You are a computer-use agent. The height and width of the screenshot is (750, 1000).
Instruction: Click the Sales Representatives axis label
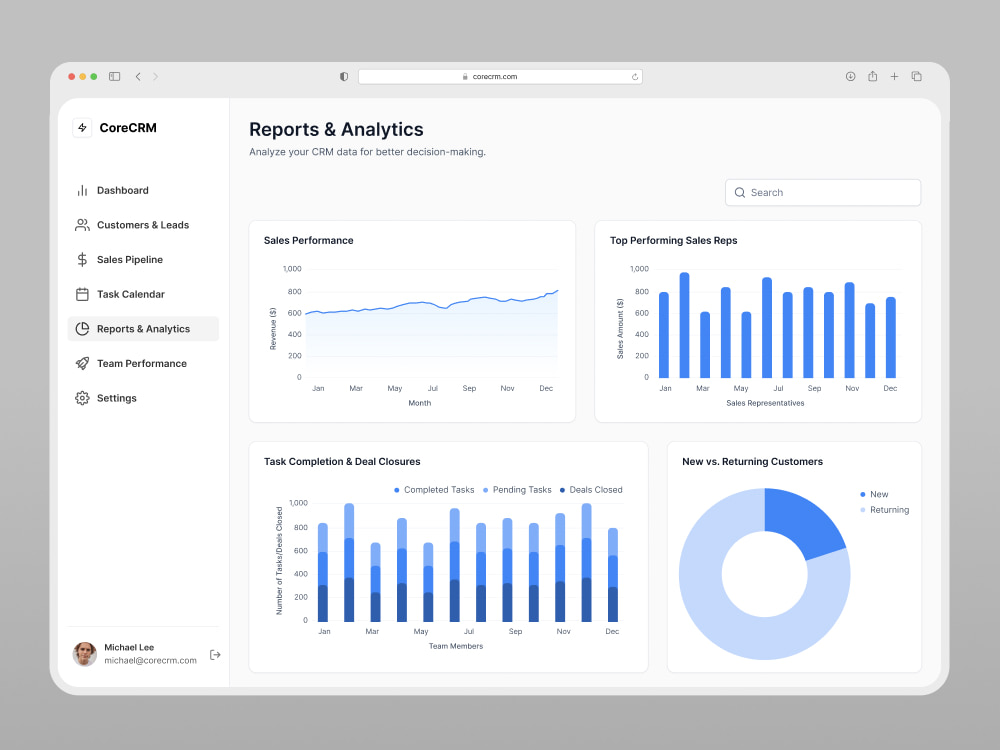765,403
